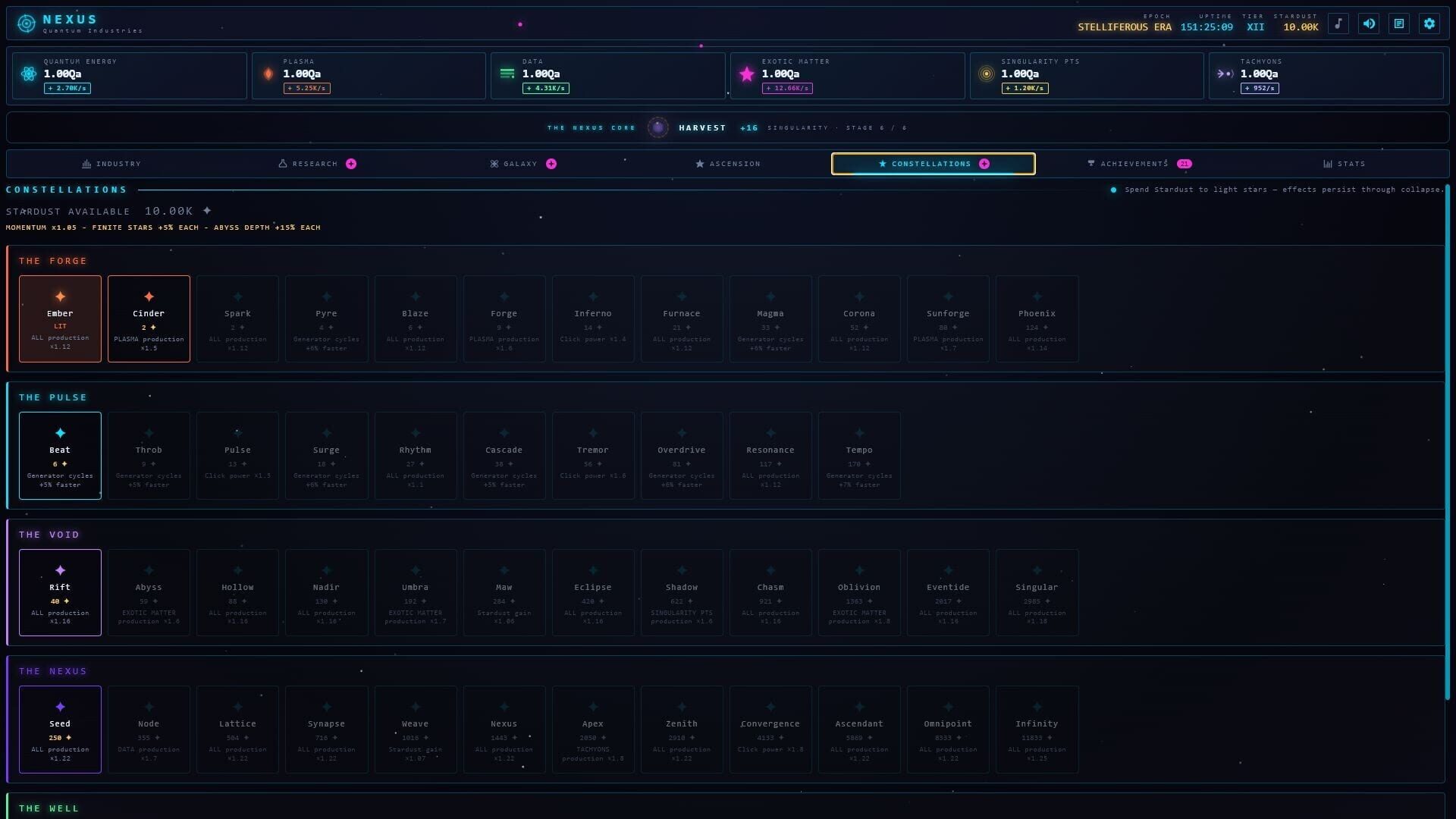Light the Rift star
Viewport: 1456px width, 819px height.
pyautogui.click(x=60, y=592)
